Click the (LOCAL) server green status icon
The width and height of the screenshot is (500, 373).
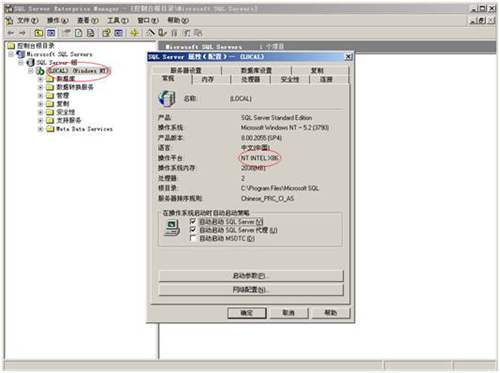[x=40, y=70]
